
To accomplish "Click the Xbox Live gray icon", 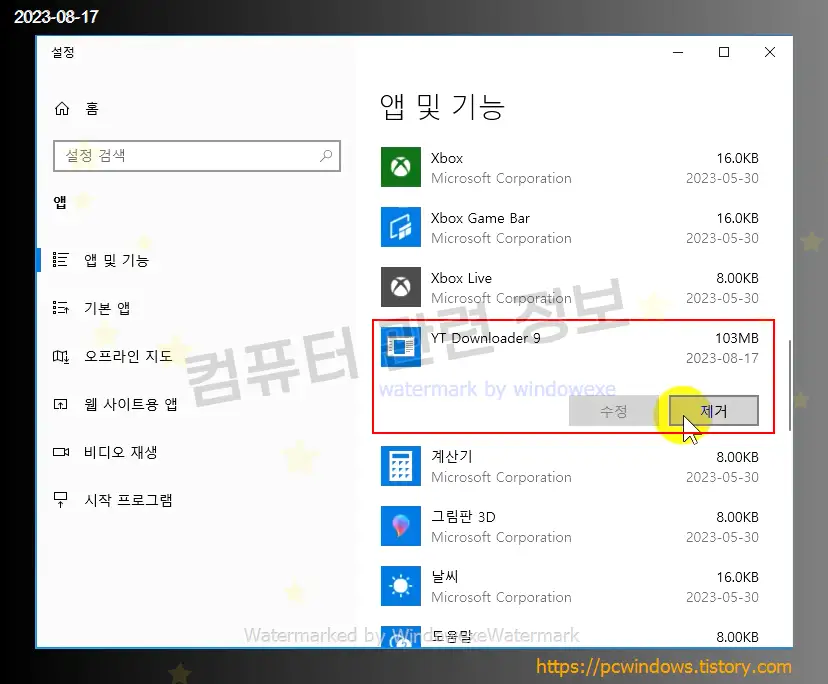I will coord(401,287).
